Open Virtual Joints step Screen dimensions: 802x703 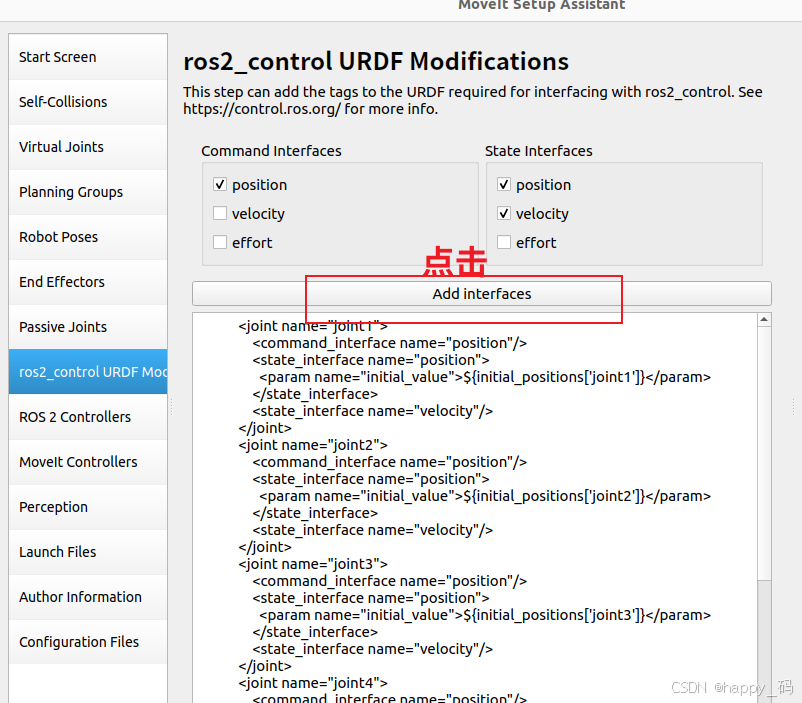88,147
